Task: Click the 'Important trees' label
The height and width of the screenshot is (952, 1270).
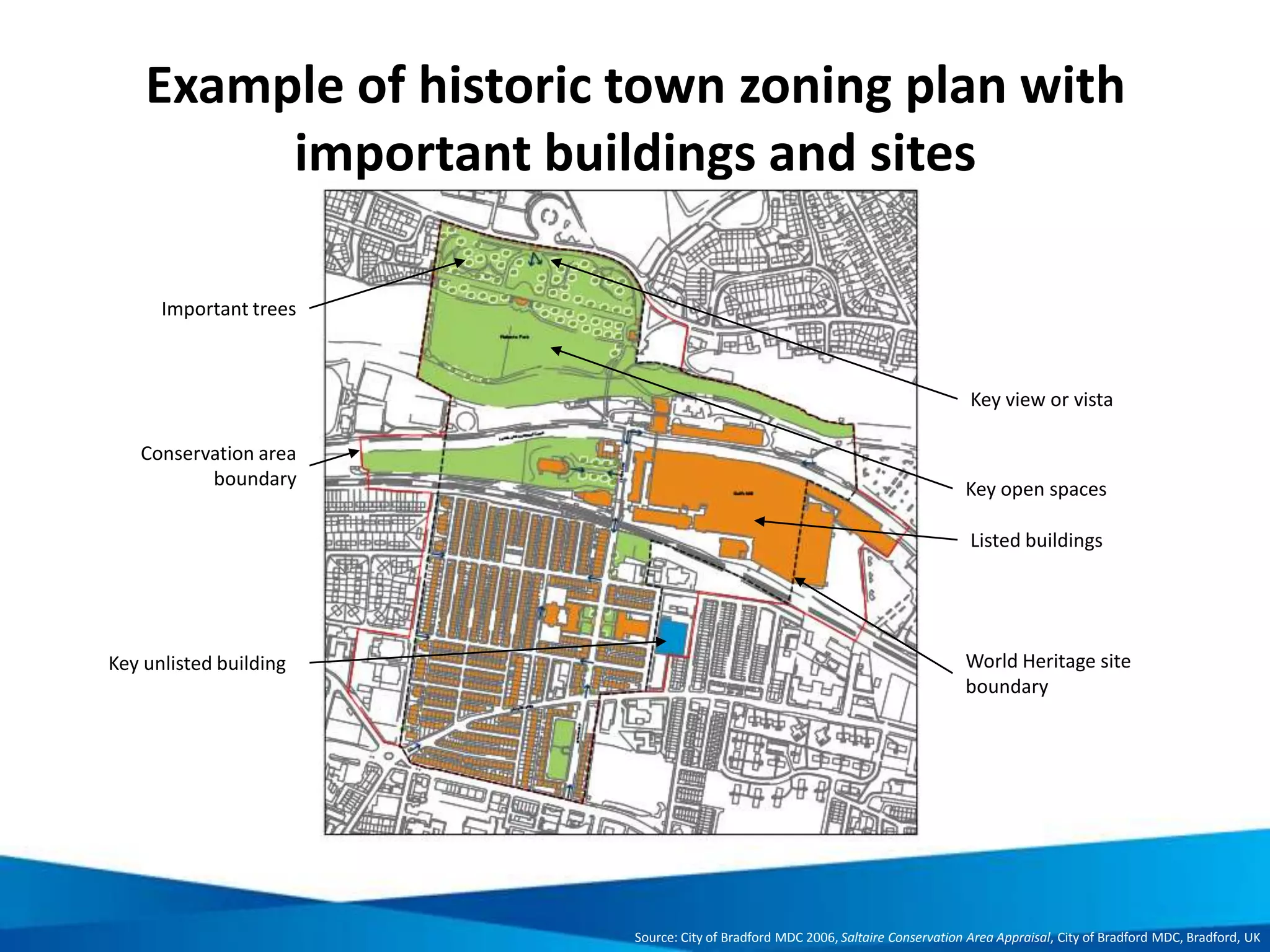Action: pos(228,309)
